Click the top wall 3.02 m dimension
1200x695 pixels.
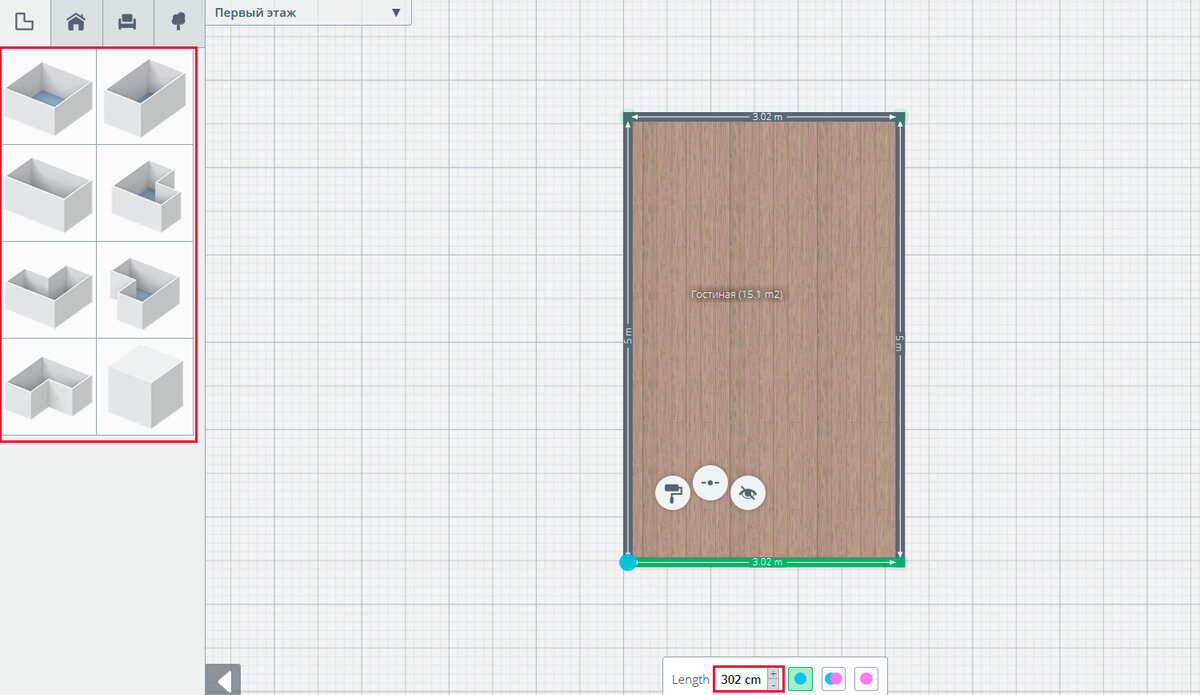pos(767,117)
